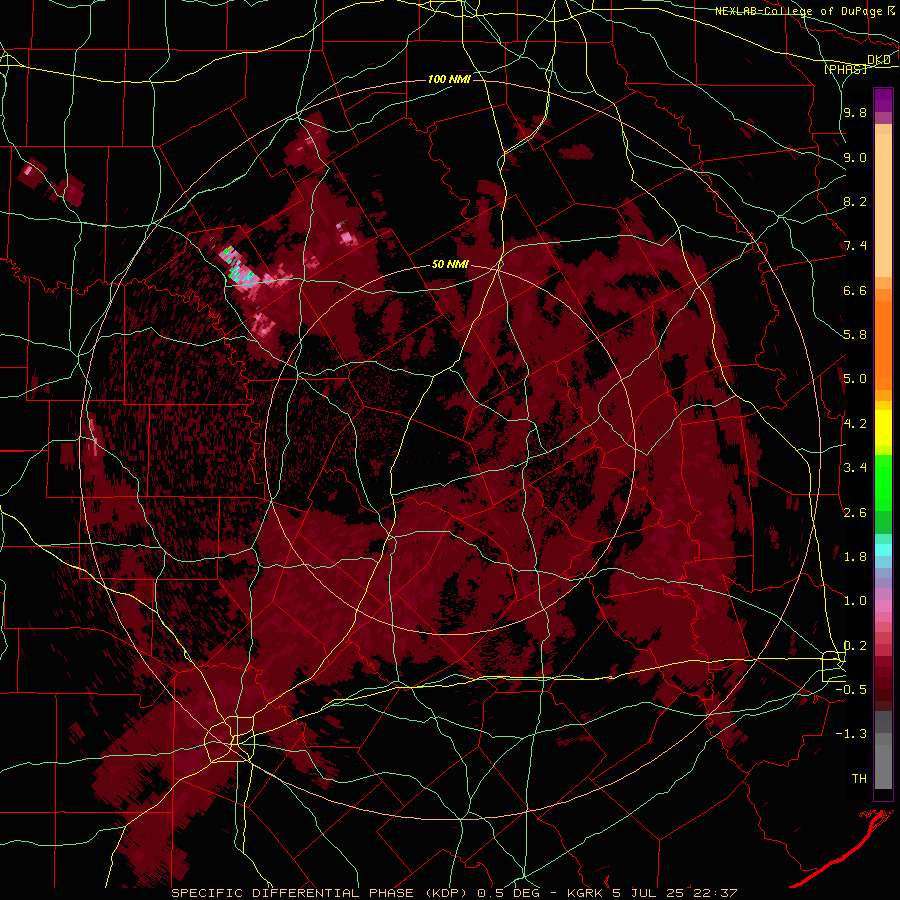Screen dimensions: 900x900
Task: Pick the cyan band of the color bar
Action: 883,550
